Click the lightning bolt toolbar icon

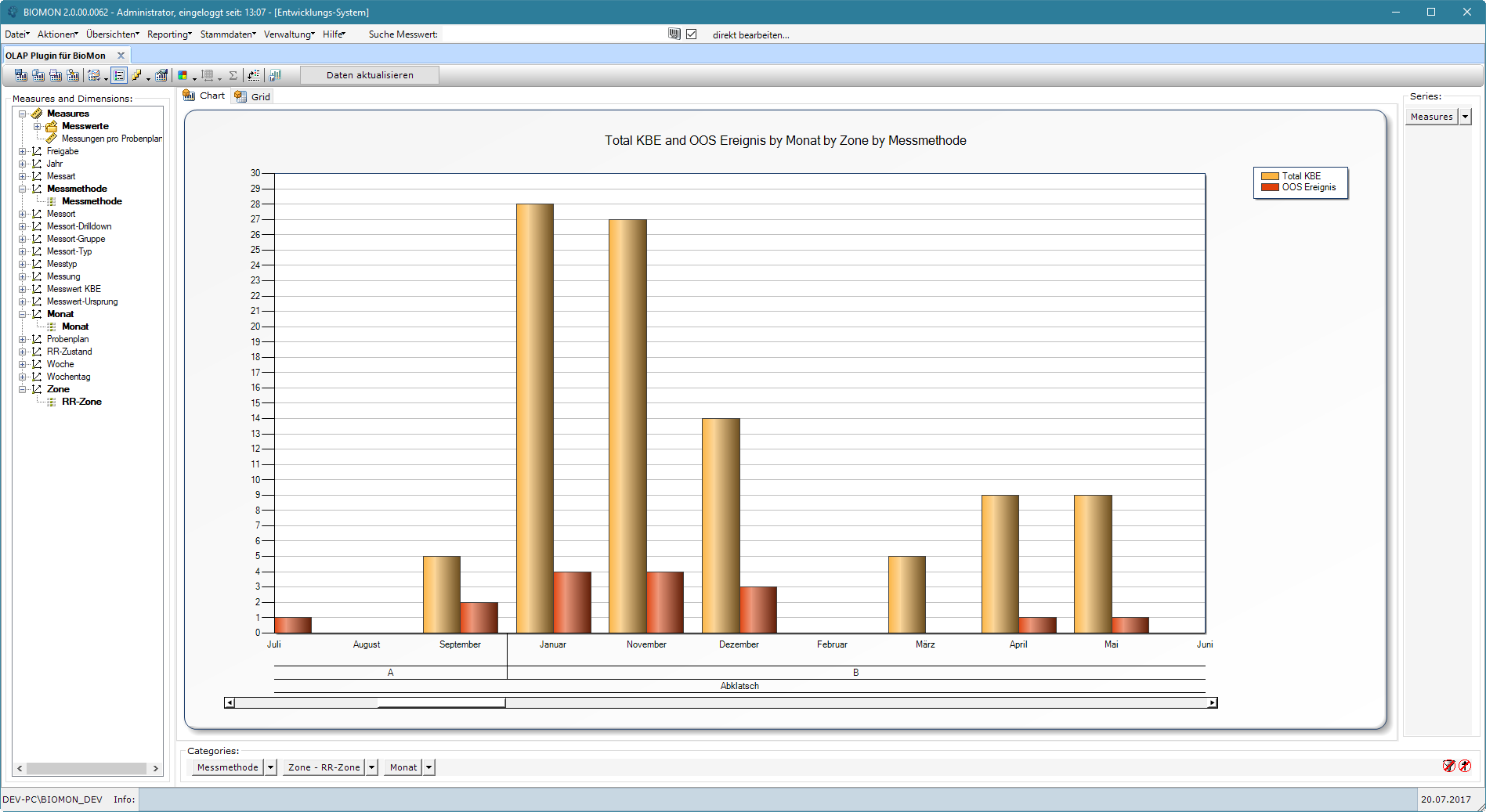pos(137,75)
